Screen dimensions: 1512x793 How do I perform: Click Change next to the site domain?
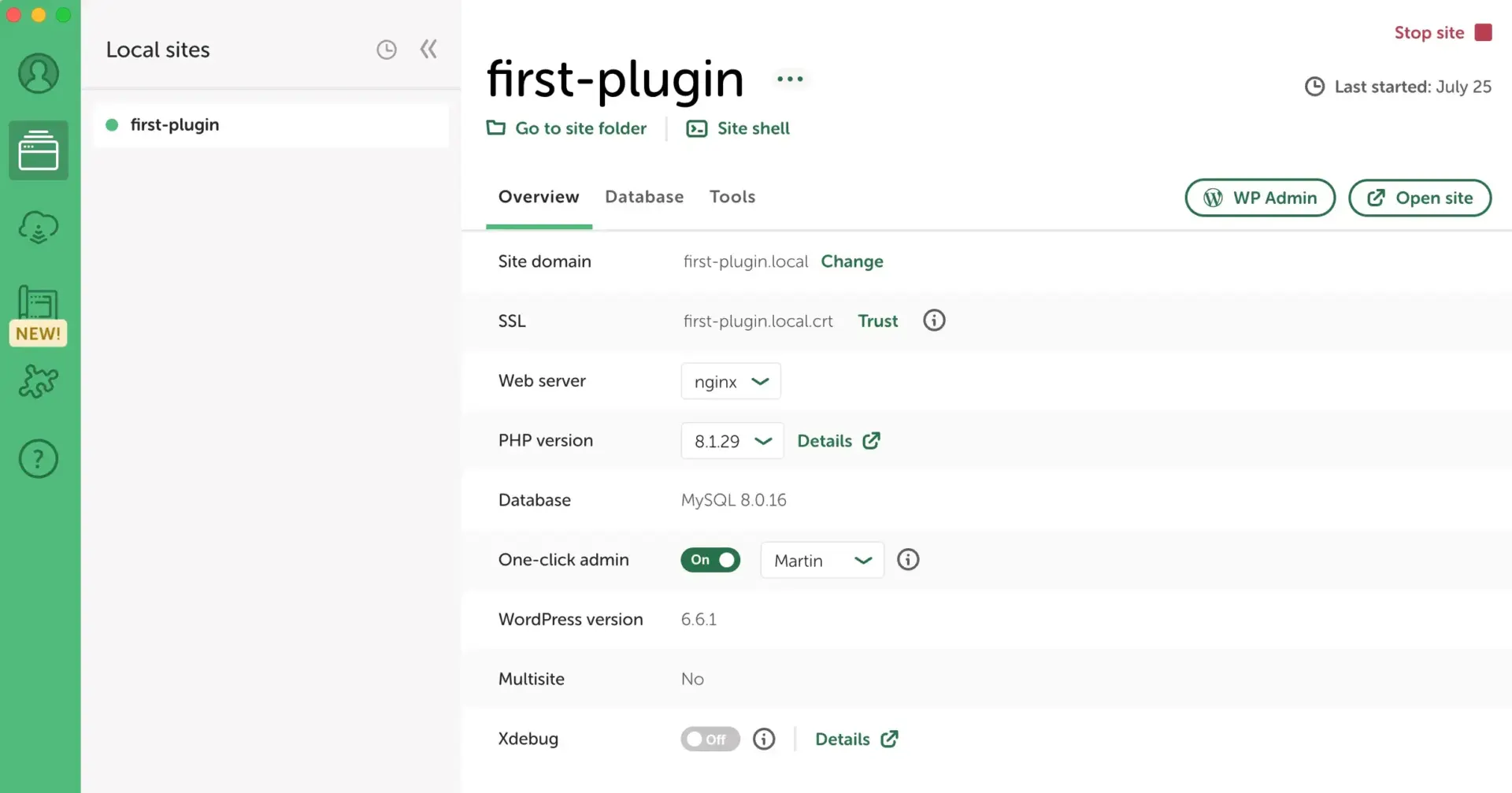point(852,261)
